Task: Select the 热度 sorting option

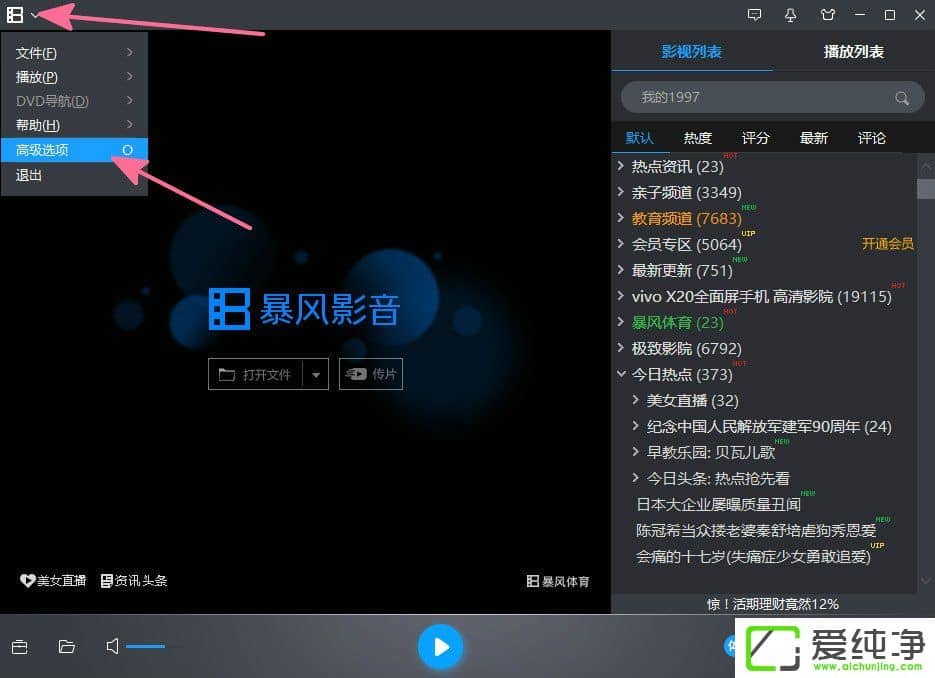Action: pyautogui.click(x=697, y=138)
